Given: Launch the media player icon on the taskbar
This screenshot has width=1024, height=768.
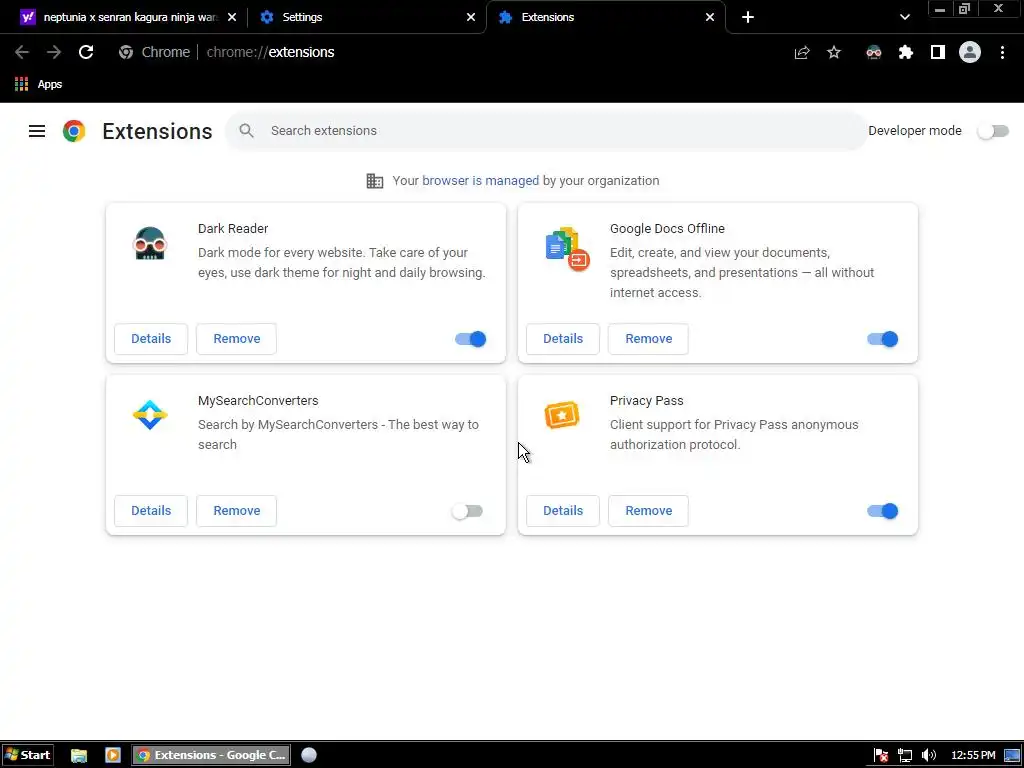Looking at the screenshot, I should (113, 756).
